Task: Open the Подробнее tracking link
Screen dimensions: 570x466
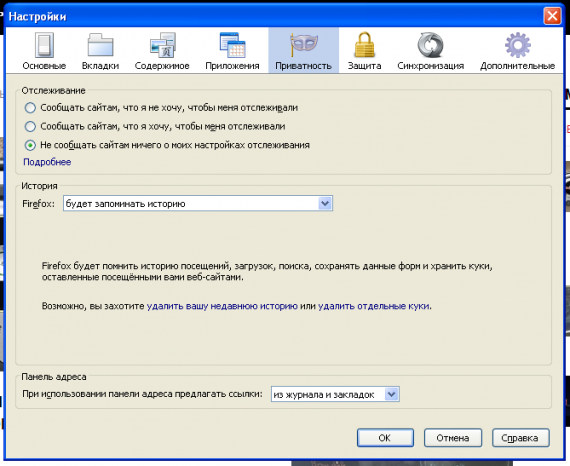Action: (47, 162)
